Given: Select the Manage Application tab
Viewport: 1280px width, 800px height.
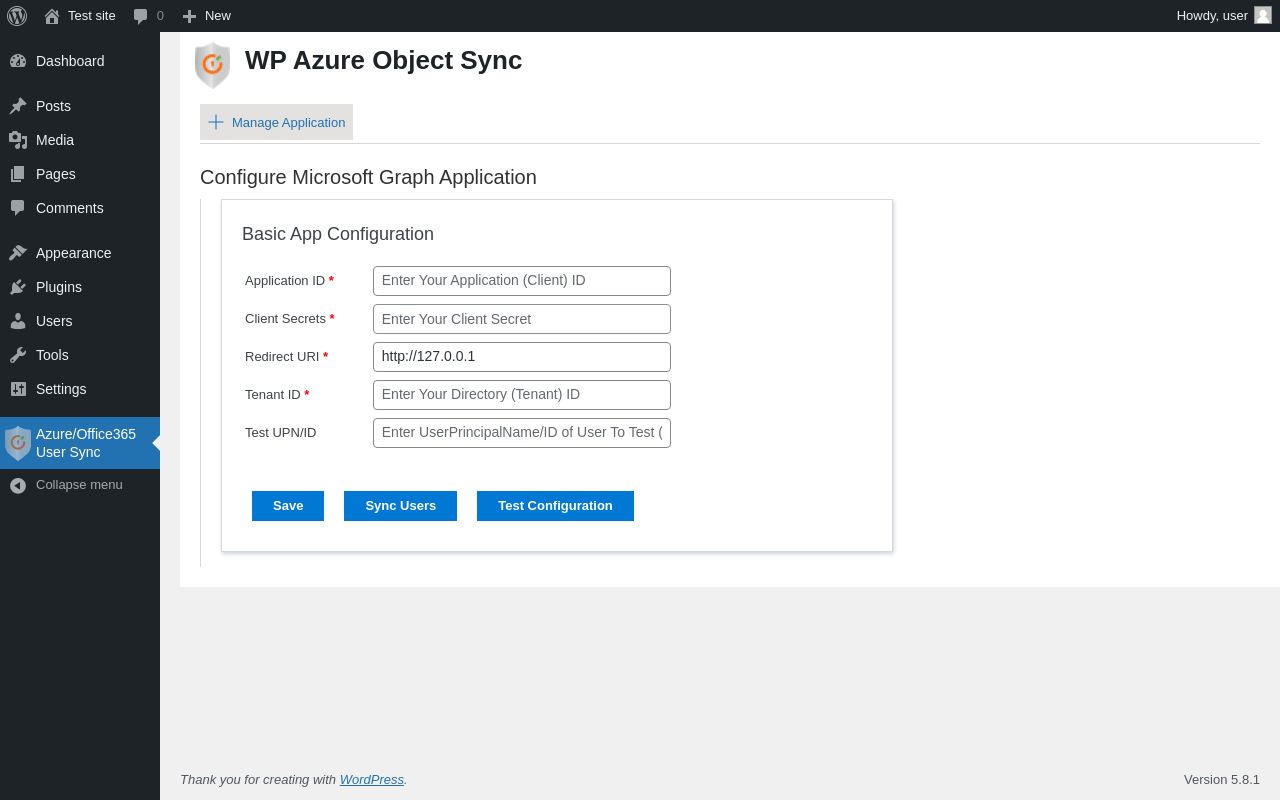Looking at the screenshot, I should [x=277, y=122].
